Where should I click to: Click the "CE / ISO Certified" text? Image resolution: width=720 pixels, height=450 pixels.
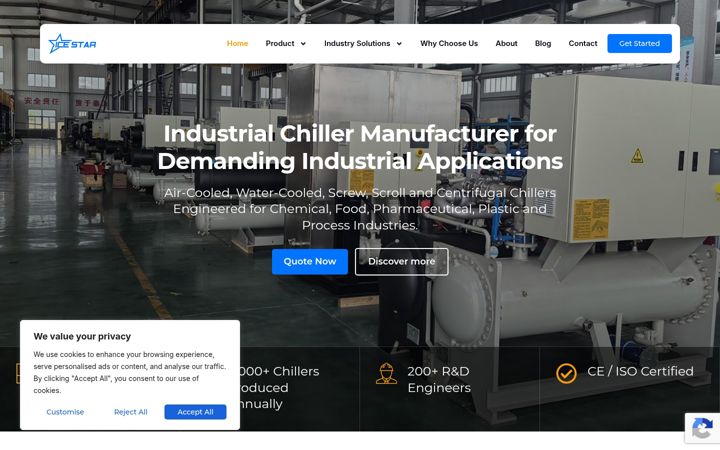pos(640,371)
